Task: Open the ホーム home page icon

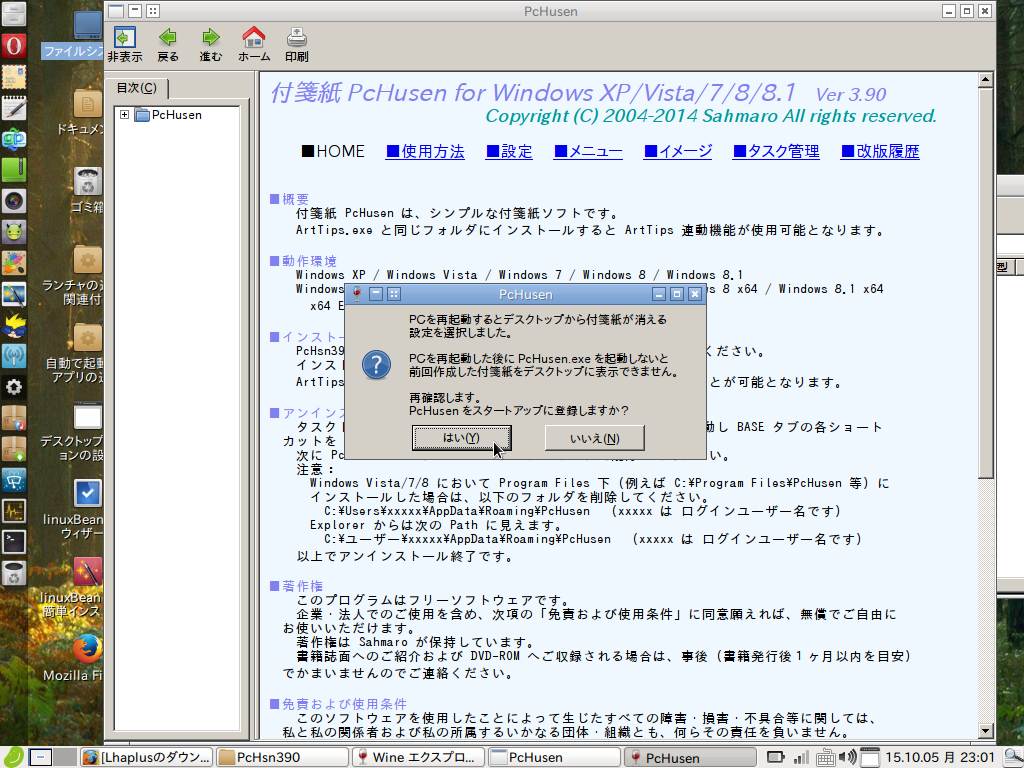Action: [253, 44]
